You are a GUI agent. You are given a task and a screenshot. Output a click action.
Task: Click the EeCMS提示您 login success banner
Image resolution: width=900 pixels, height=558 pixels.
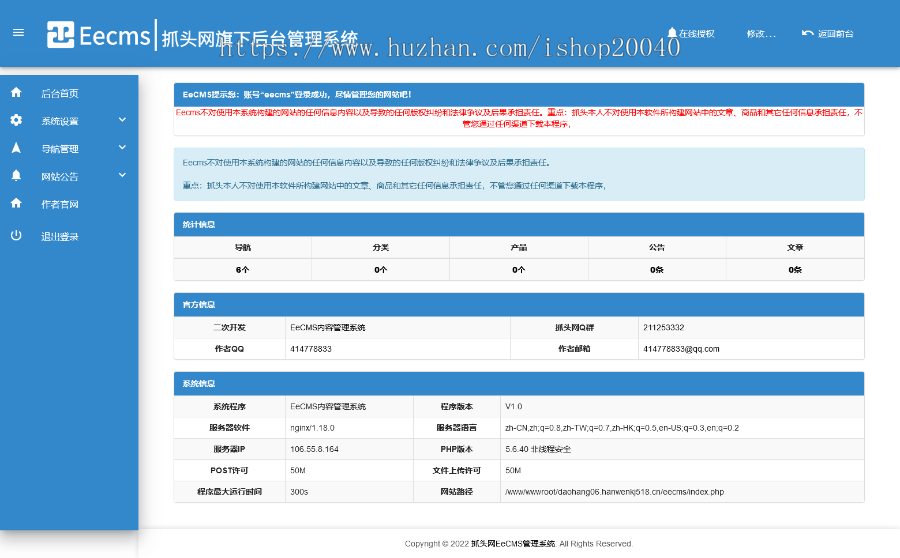(x=519, y=95)
